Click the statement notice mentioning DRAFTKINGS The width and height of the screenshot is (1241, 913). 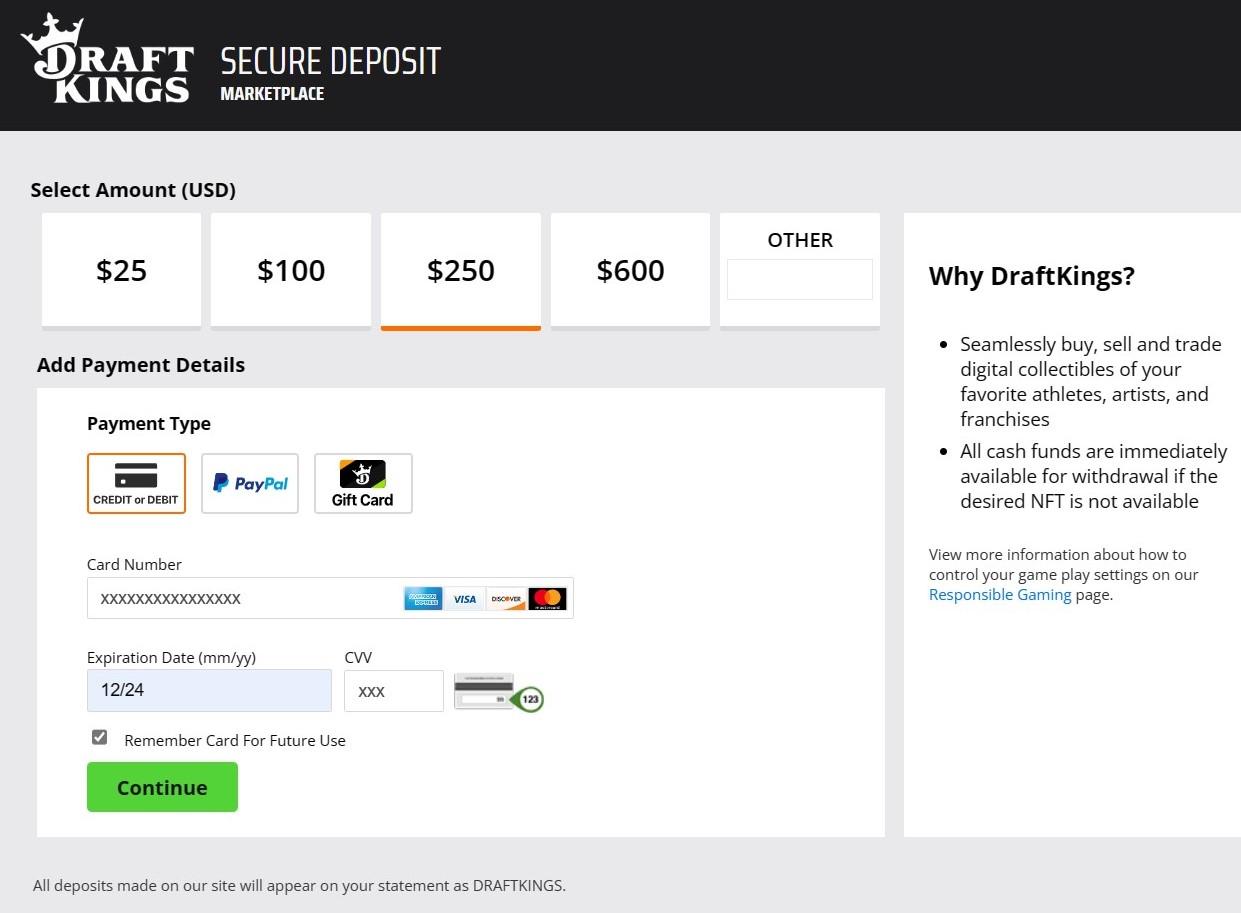[x=299, y=885]
